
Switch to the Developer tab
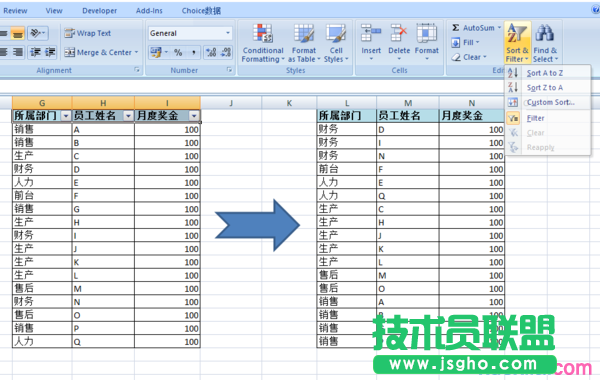99,11
